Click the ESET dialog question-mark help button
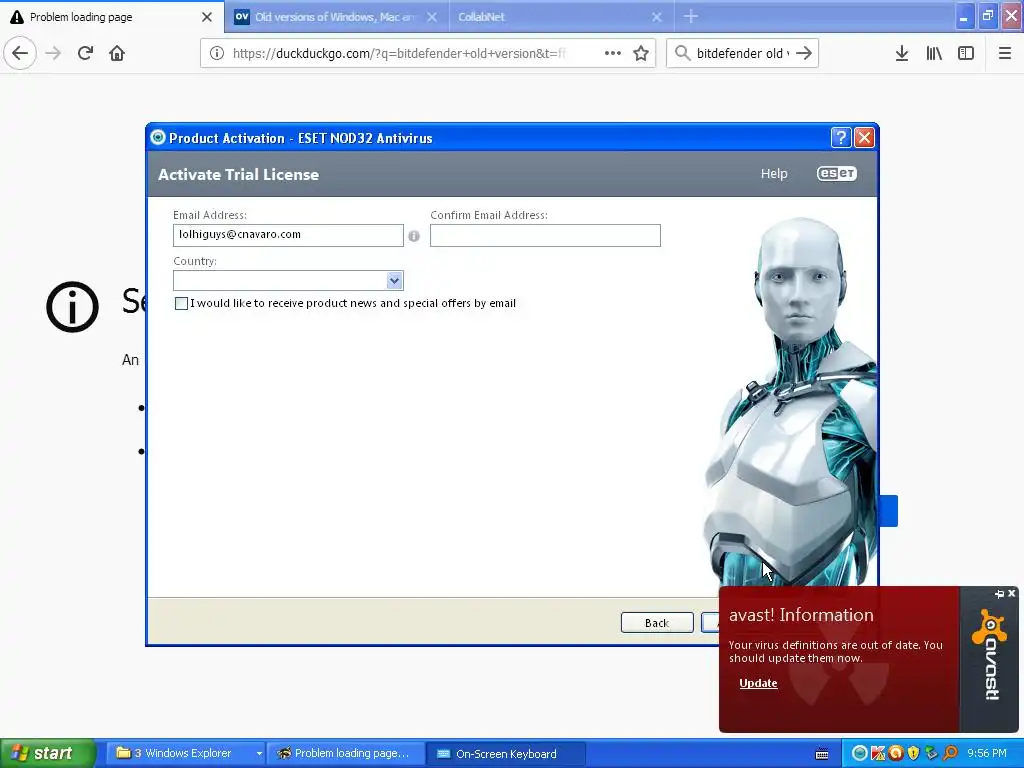This screenshot has height=768, width=1024. point(840,138)
